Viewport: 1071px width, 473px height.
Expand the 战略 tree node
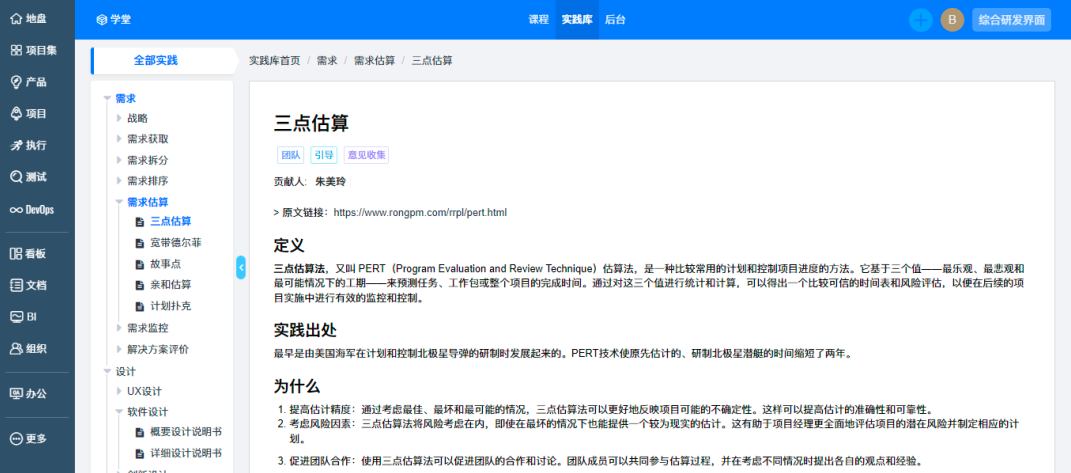(x=120, y=118)
